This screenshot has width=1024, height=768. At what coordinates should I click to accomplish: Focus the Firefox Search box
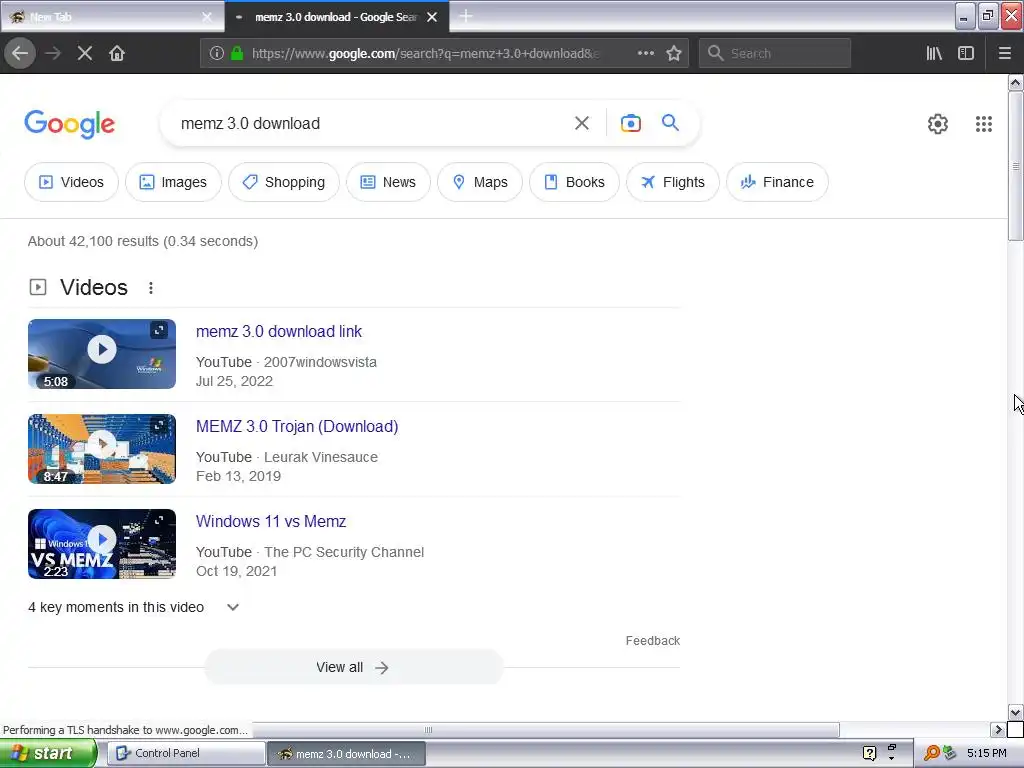pyautogui.click(x=775, y=54)
